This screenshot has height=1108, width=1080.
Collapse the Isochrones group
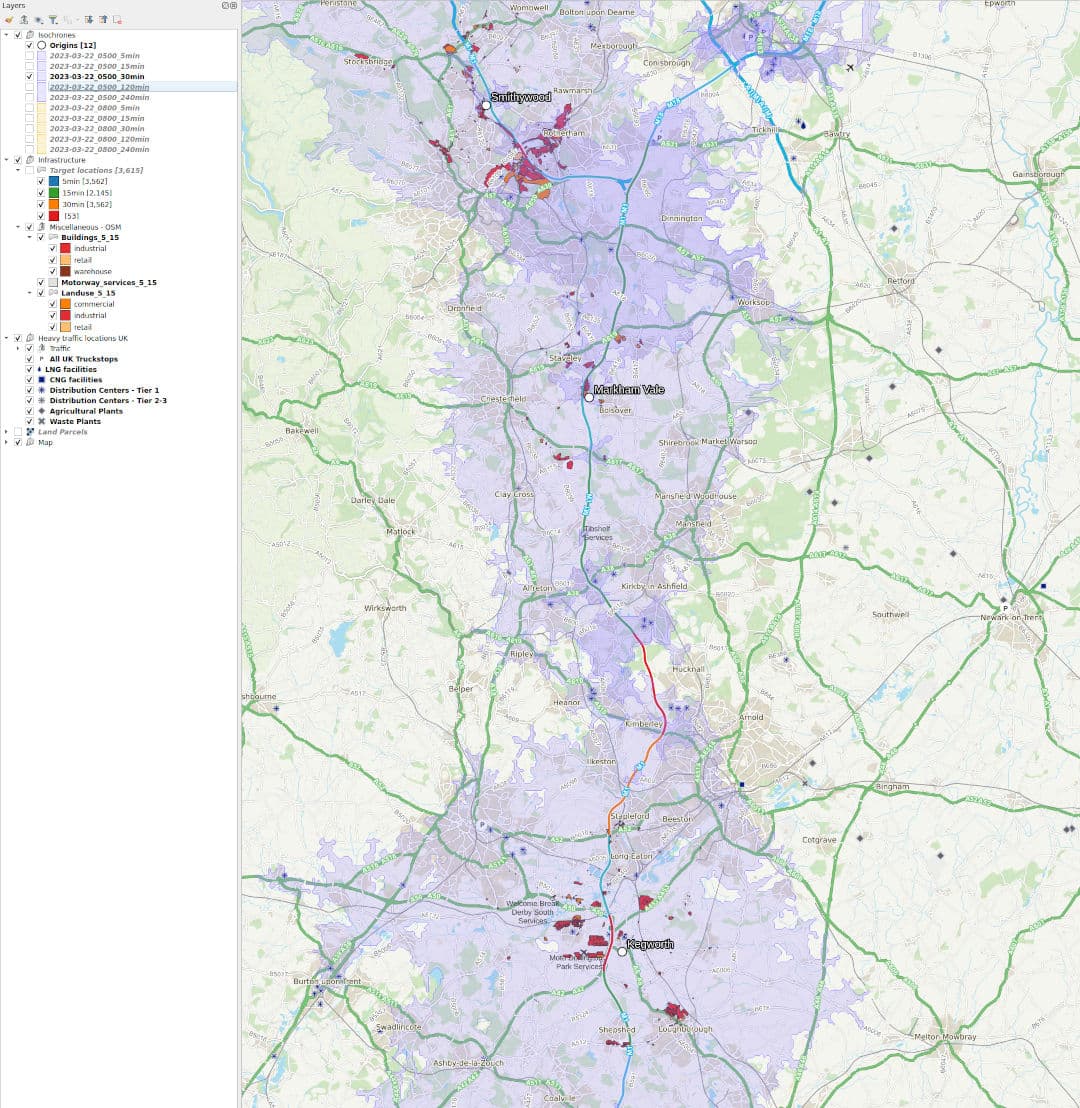click(7, 35)
